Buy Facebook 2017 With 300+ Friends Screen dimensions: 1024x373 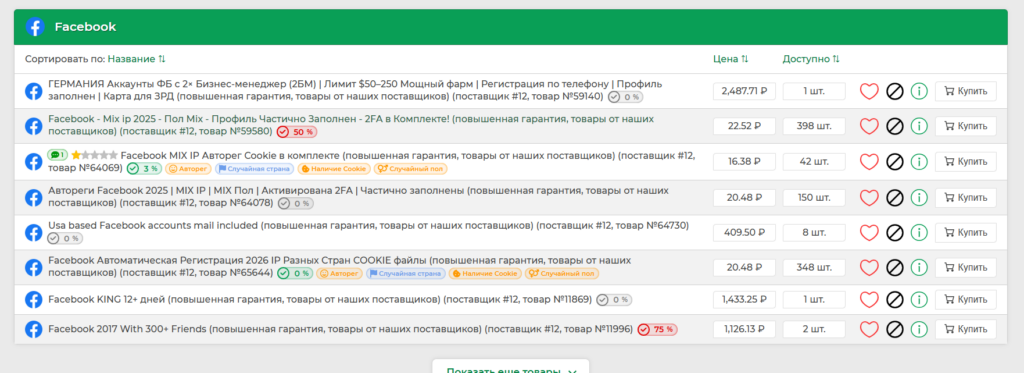(x=966, y=329)
